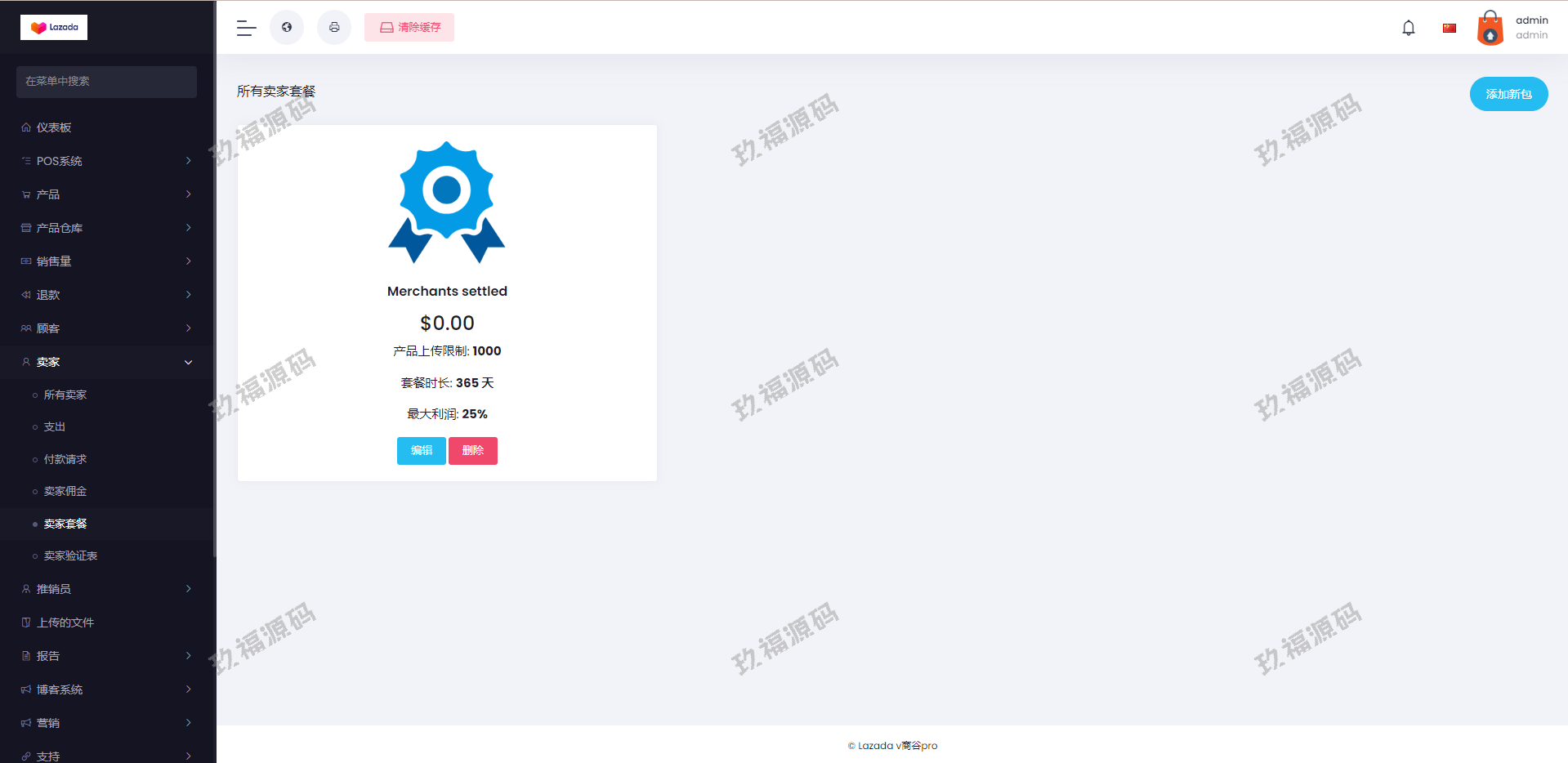Image resolution: width=1568 pixels, height=763 pixels.
Task: Select 卖家验证表 submenu item
Action: click(x=70, y=556)
